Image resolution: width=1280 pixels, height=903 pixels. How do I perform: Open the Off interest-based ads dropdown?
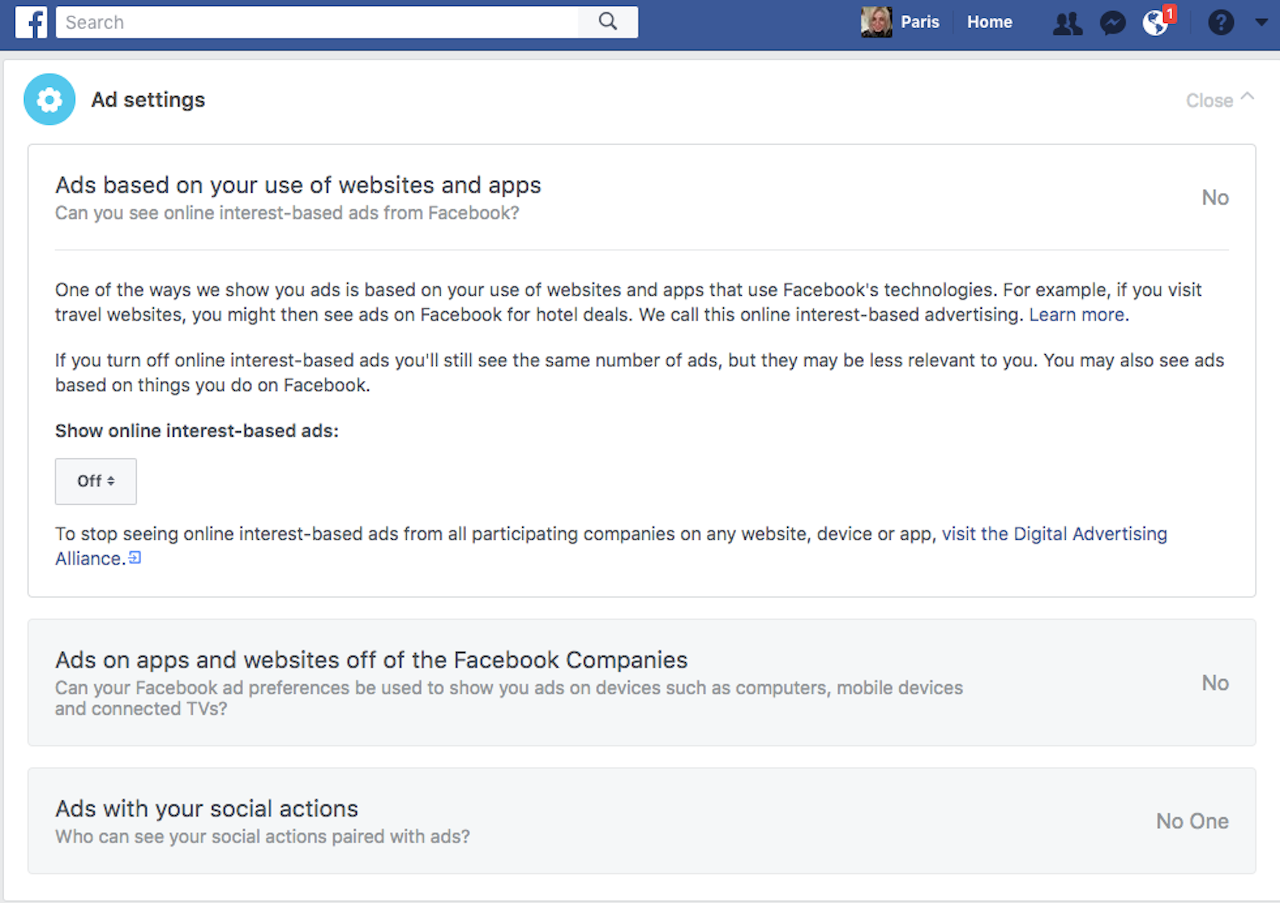(x=96, y=481)
